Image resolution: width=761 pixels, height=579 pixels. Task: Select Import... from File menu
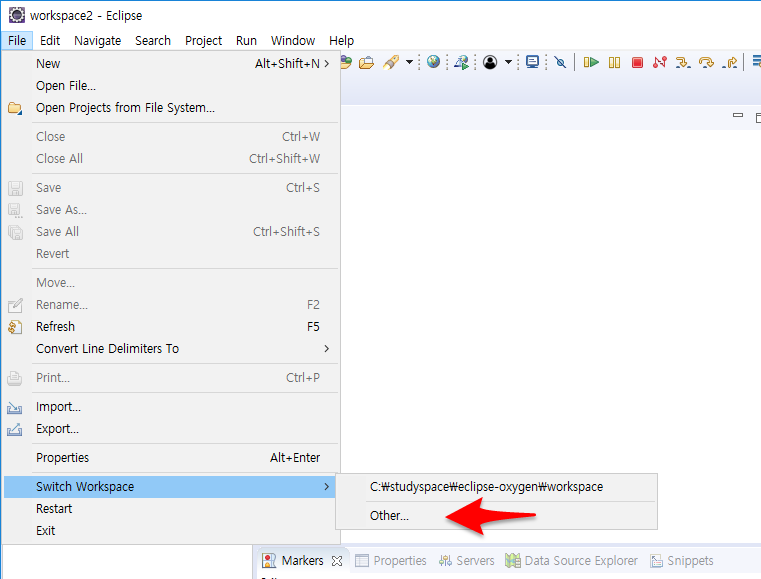(170, 407)
